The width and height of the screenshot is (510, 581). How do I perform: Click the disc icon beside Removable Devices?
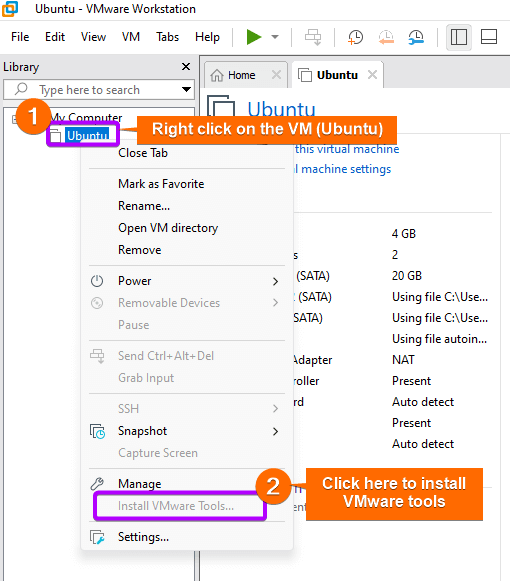click(x=97, y=303)
